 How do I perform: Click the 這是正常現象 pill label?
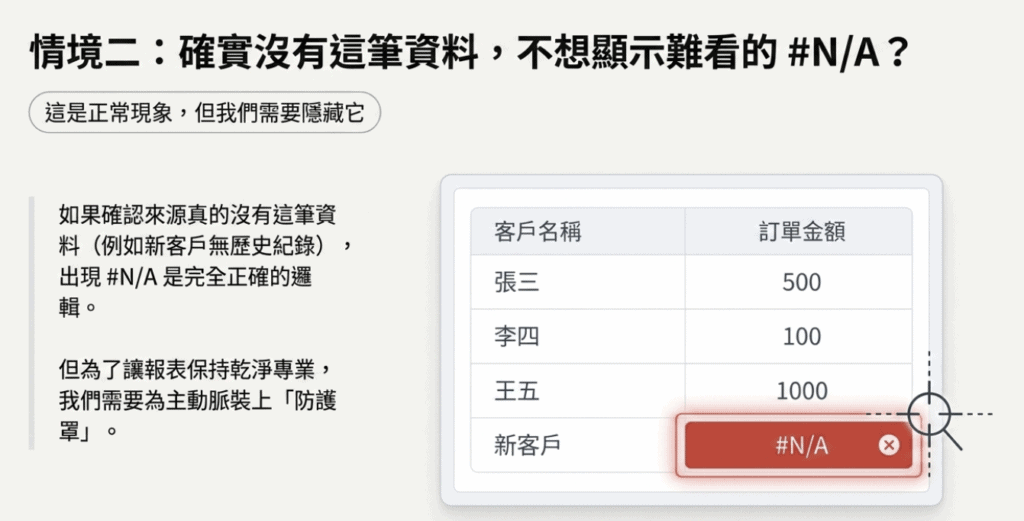tap(205, 113)
